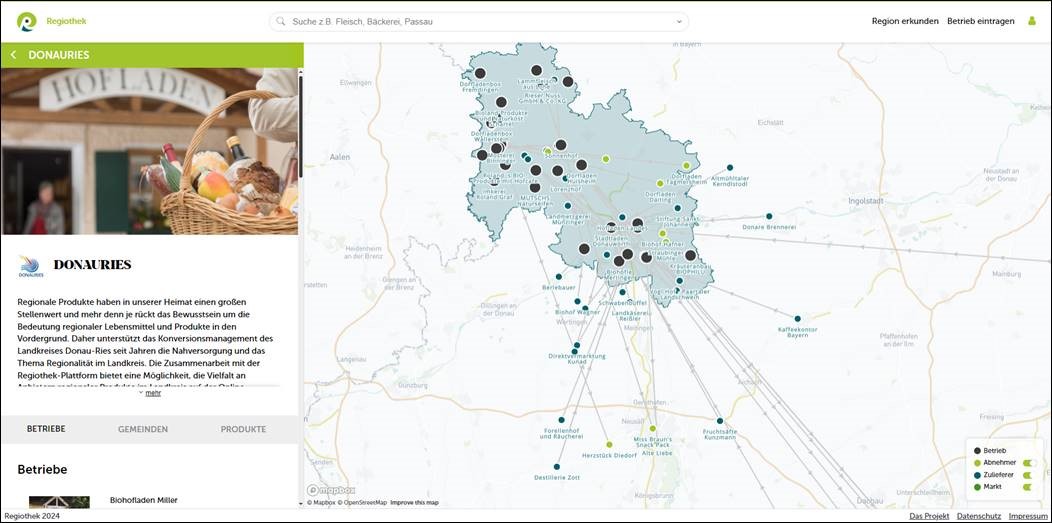The width and height of the screenshot is (1052, 523).
Task: Expand description with 'mehr' link
Action: [153, 393]
